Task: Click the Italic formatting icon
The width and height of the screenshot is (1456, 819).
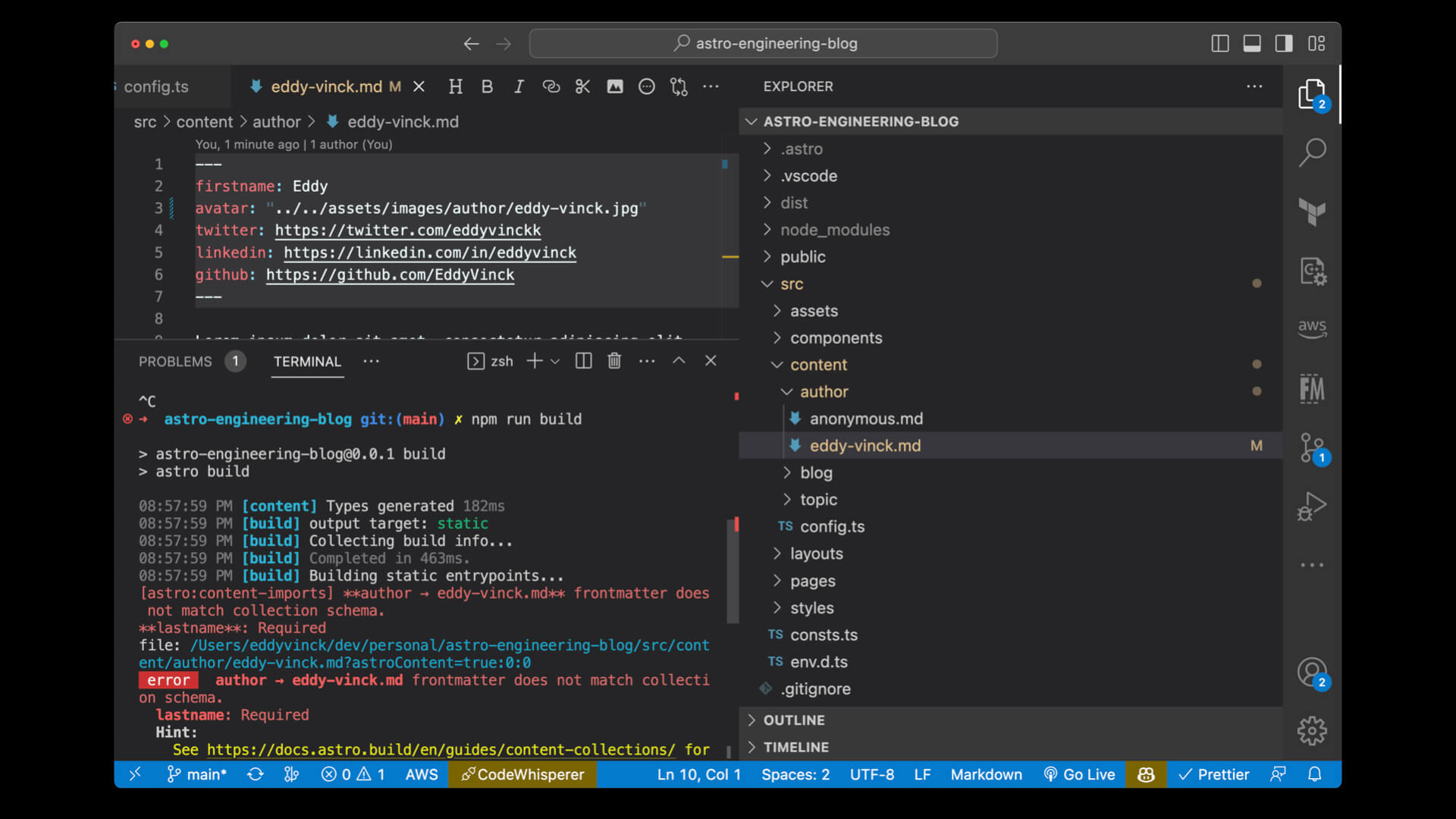Action: [x=519, y=87]
